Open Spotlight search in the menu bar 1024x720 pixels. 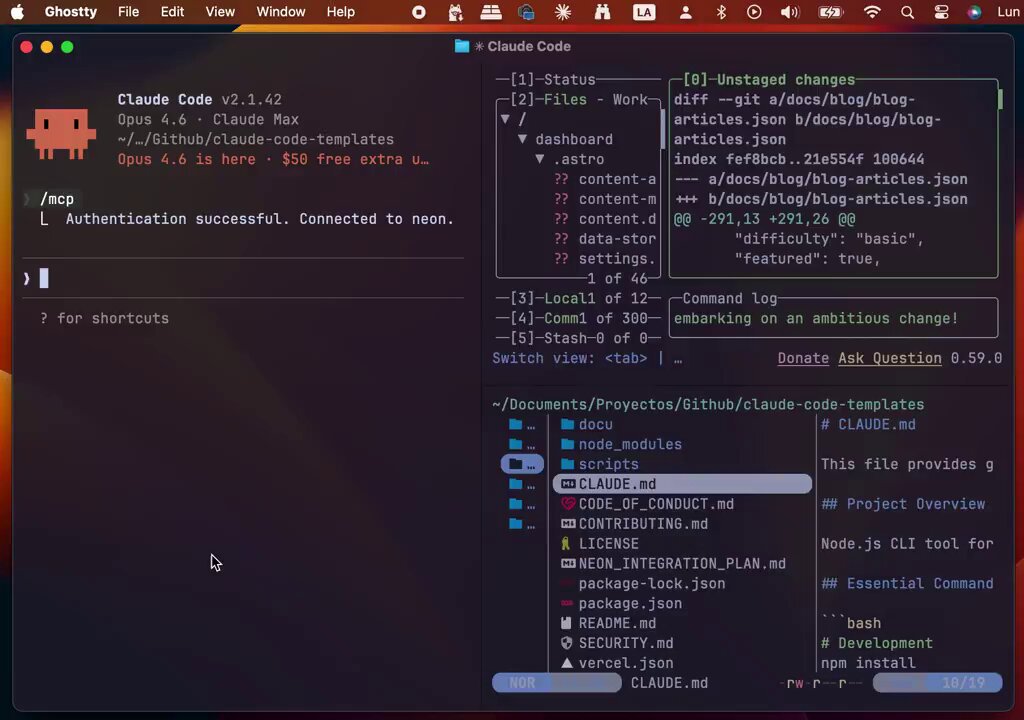tap(907, 12)
